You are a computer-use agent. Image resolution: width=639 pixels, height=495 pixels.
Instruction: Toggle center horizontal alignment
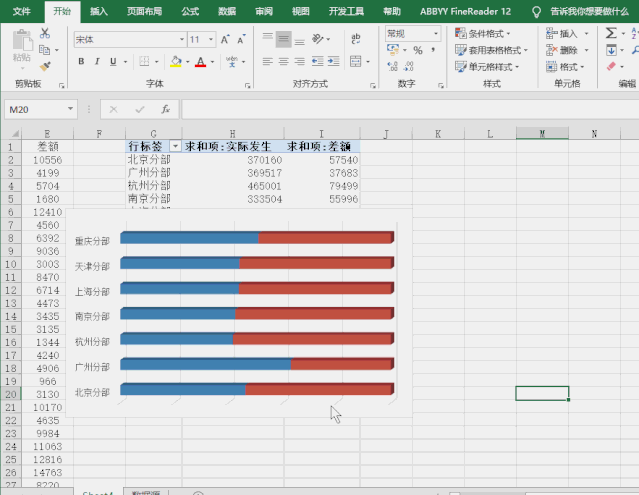pyautogui.click(x=283, y=62)
